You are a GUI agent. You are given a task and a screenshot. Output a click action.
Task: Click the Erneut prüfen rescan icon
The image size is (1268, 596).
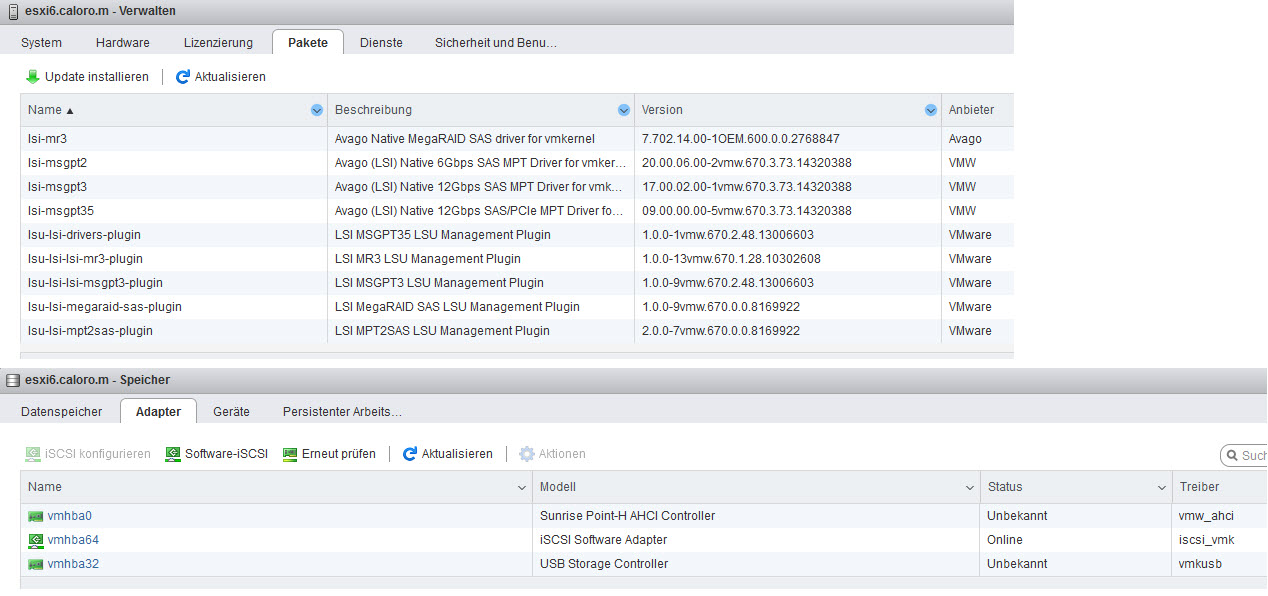291,454
